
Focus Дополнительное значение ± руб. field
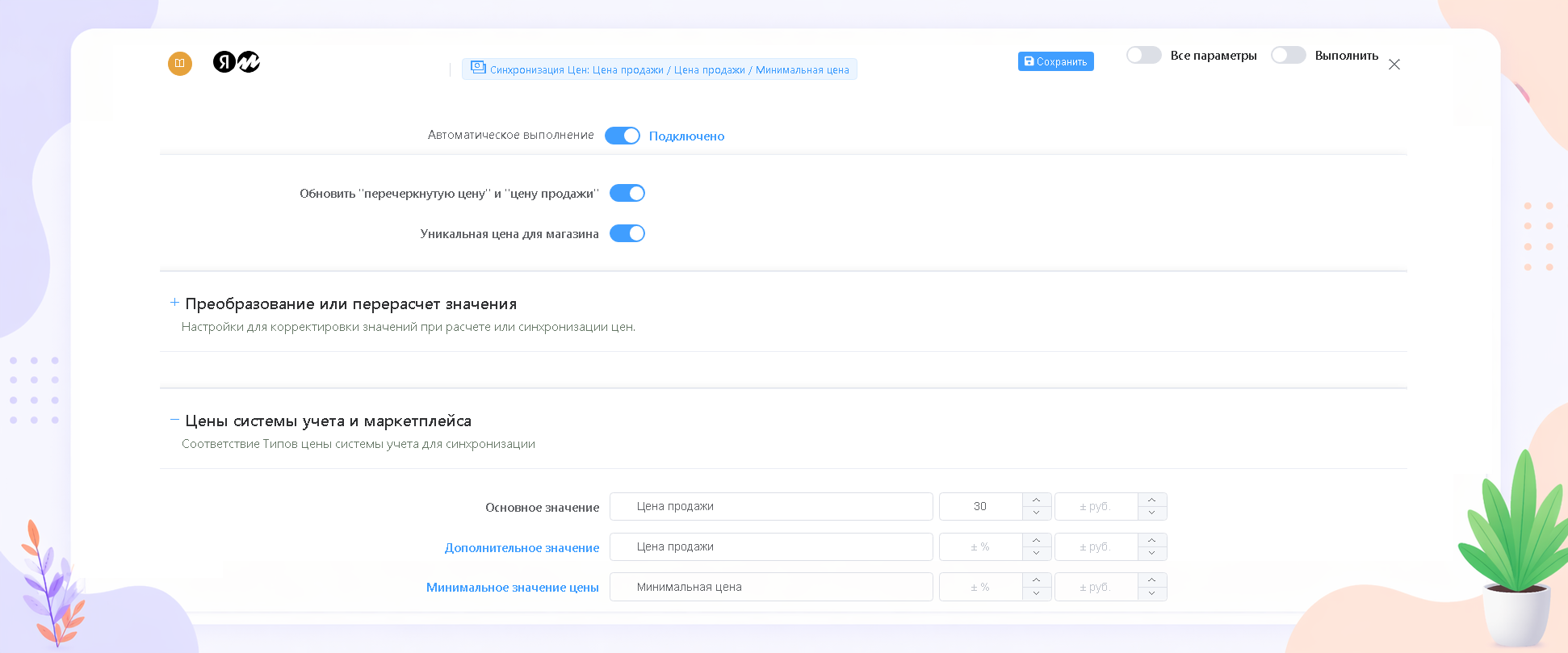(x=1096, y=547)
